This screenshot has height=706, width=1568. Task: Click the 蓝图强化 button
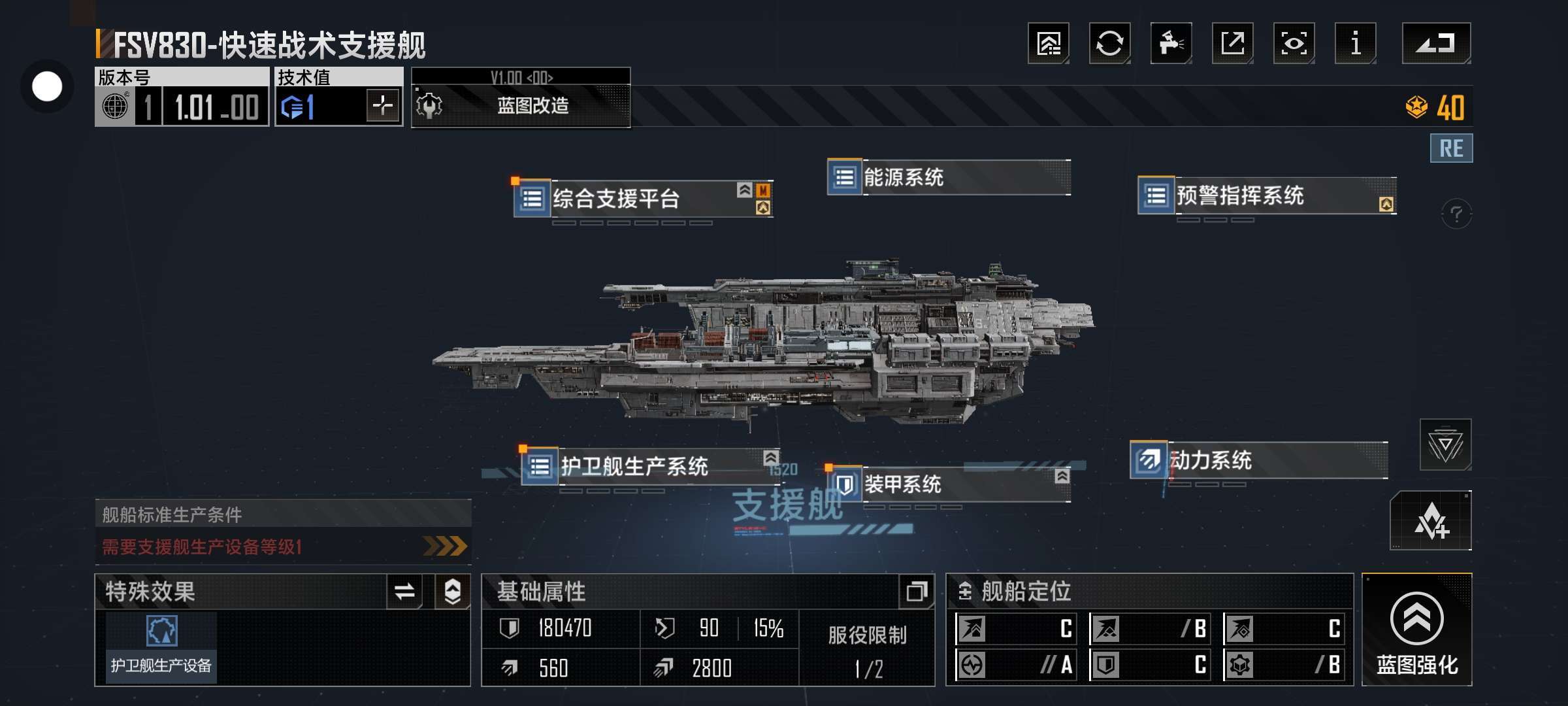(1416, 630)
